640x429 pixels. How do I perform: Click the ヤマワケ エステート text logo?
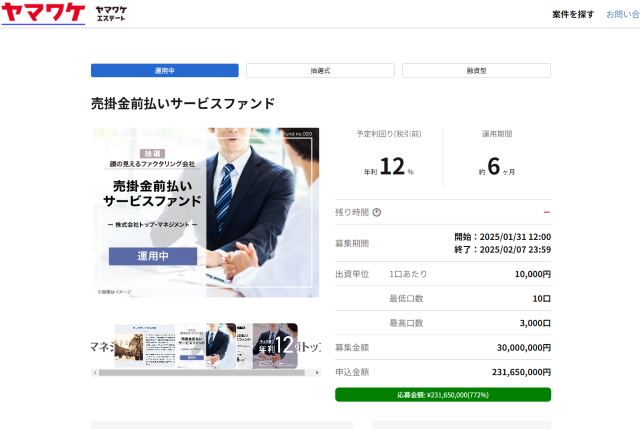tap(112, 14)
